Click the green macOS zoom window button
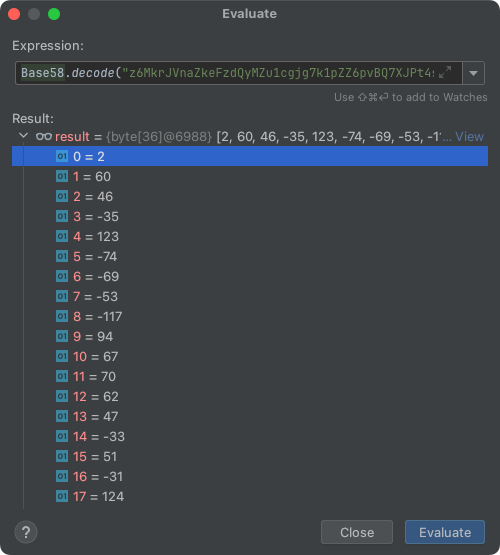This screenshot has width=500, height=555. click(54, 14)
